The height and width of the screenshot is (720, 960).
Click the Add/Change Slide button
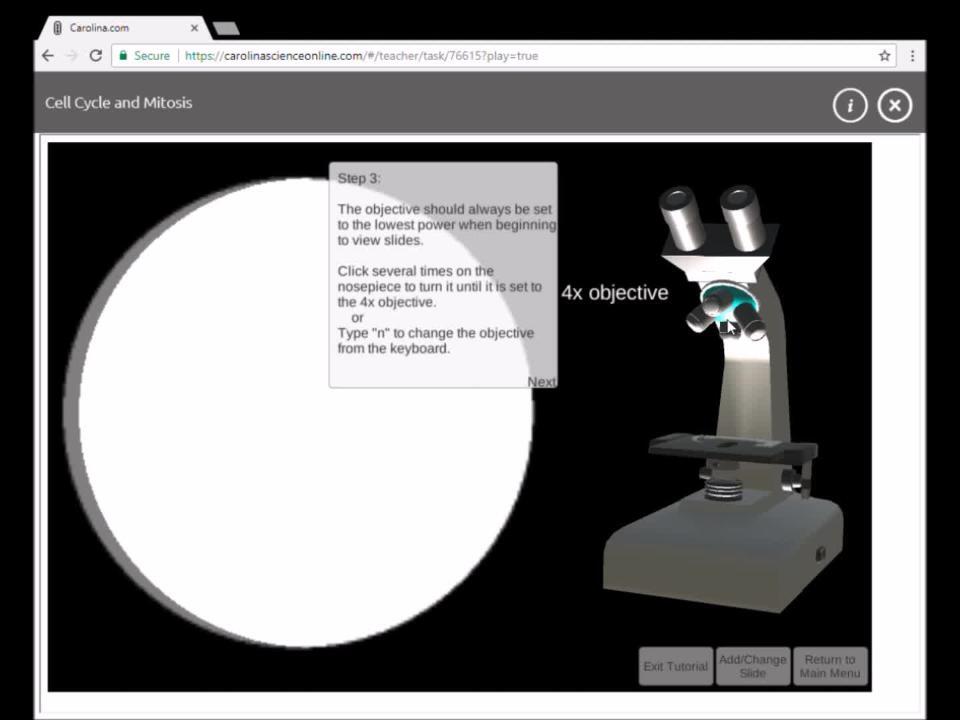tap(752, 666)
